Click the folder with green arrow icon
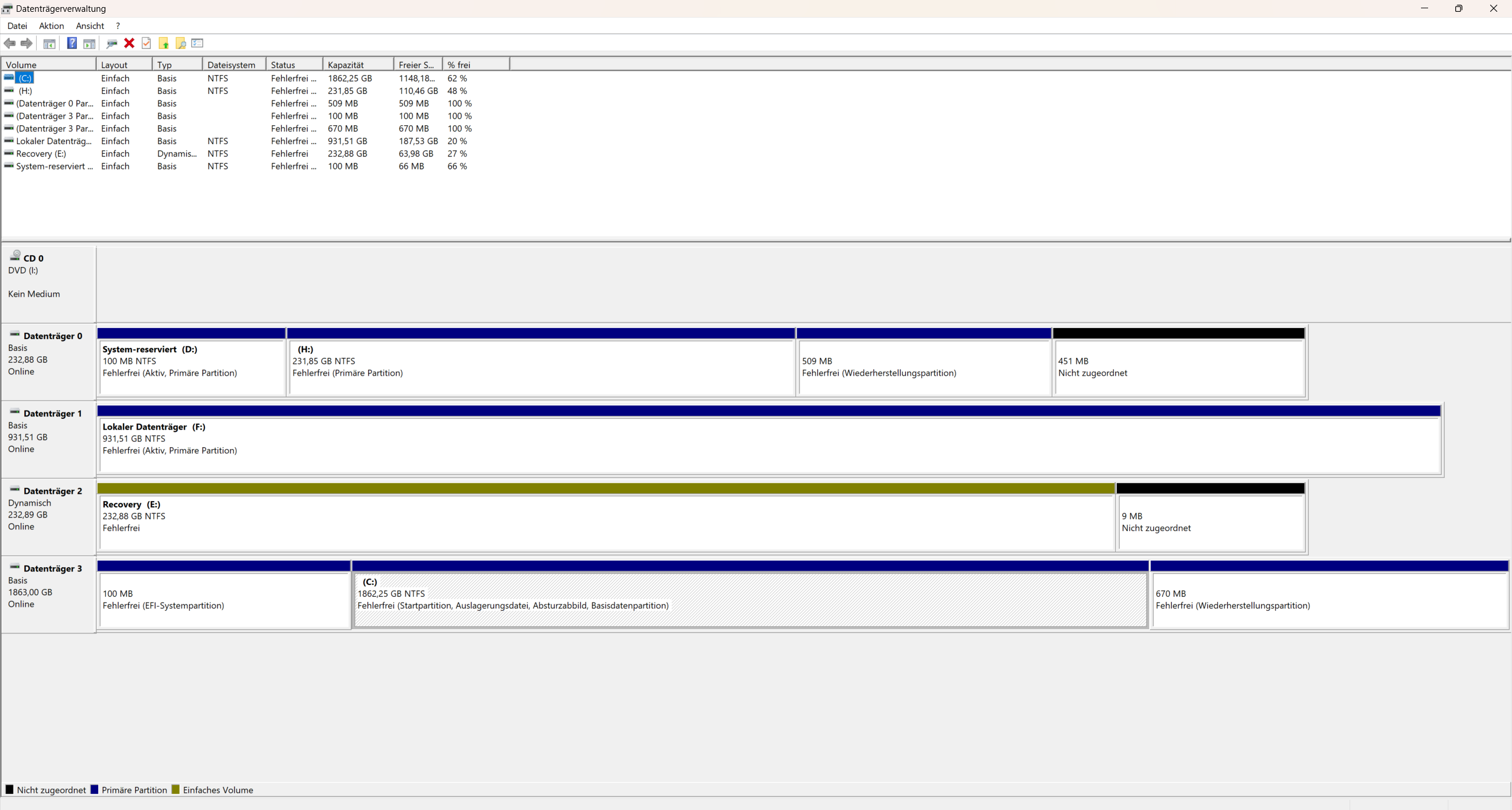Viewport: 1512px width, 810px height. click(x=164, y=43)
